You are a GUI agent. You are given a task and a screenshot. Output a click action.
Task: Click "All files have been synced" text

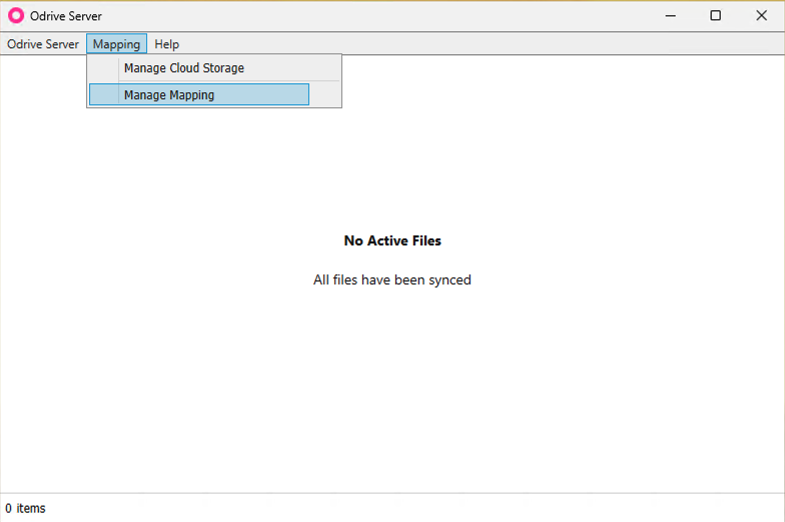pyautogui.click(x=392, y=280)
